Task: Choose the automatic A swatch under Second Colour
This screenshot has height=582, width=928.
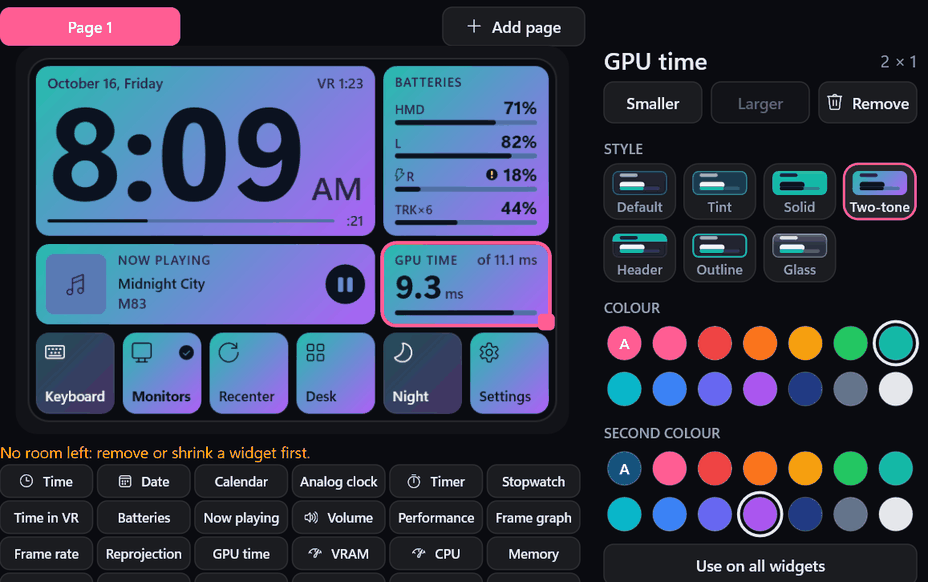Action: tap(624, 468)
